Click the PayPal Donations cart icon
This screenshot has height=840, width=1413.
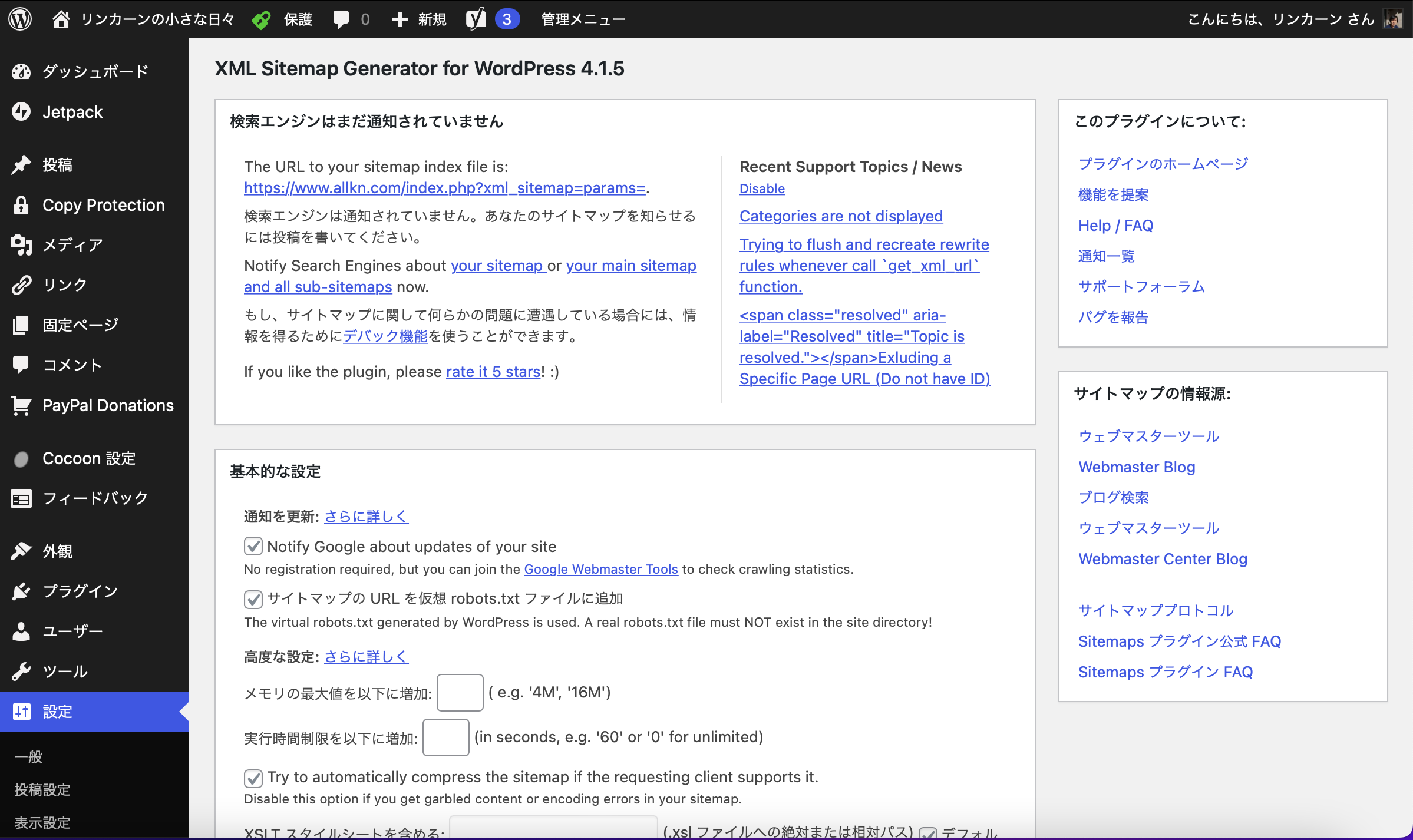click(21, 405)
